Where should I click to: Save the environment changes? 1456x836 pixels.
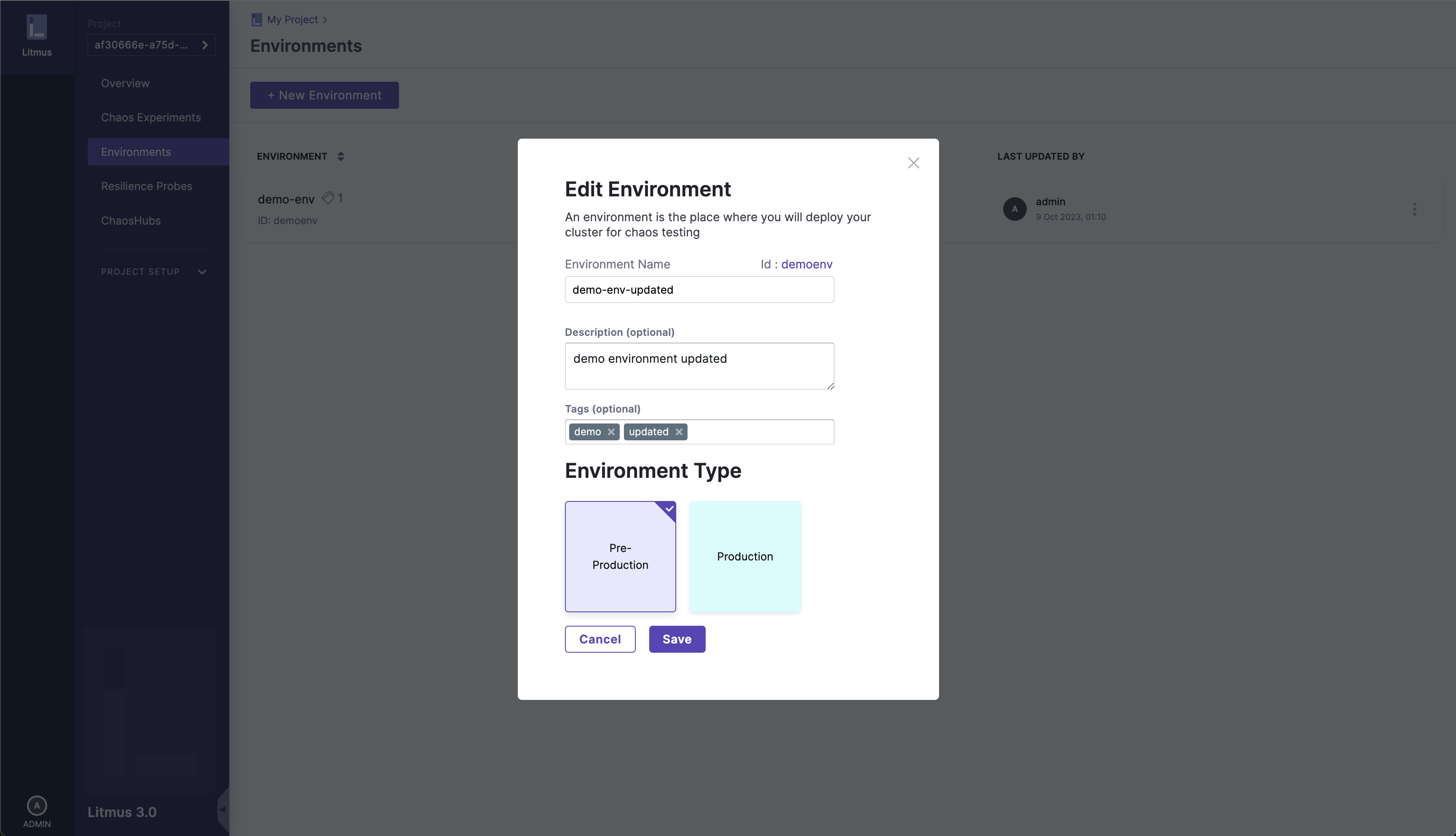677,639
